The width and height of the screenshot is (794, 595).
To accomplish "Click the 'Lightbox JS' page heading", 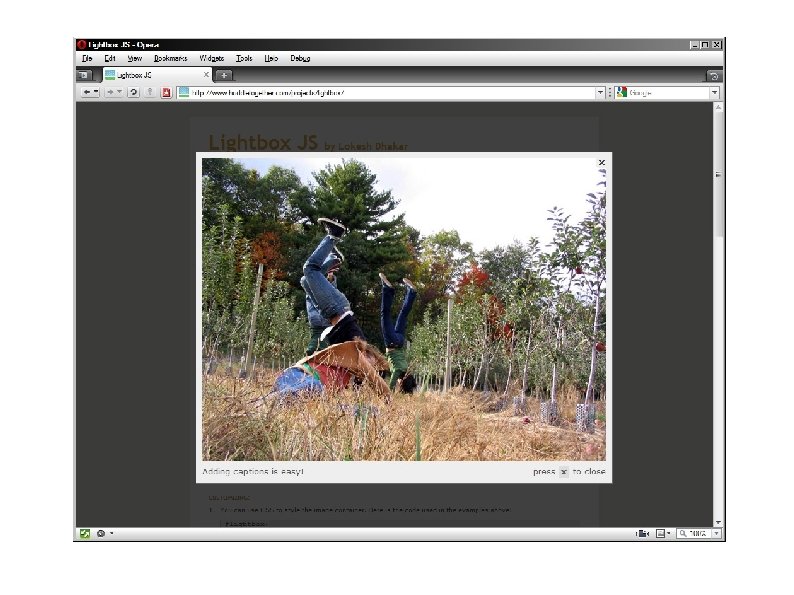I will coord(263,142).
